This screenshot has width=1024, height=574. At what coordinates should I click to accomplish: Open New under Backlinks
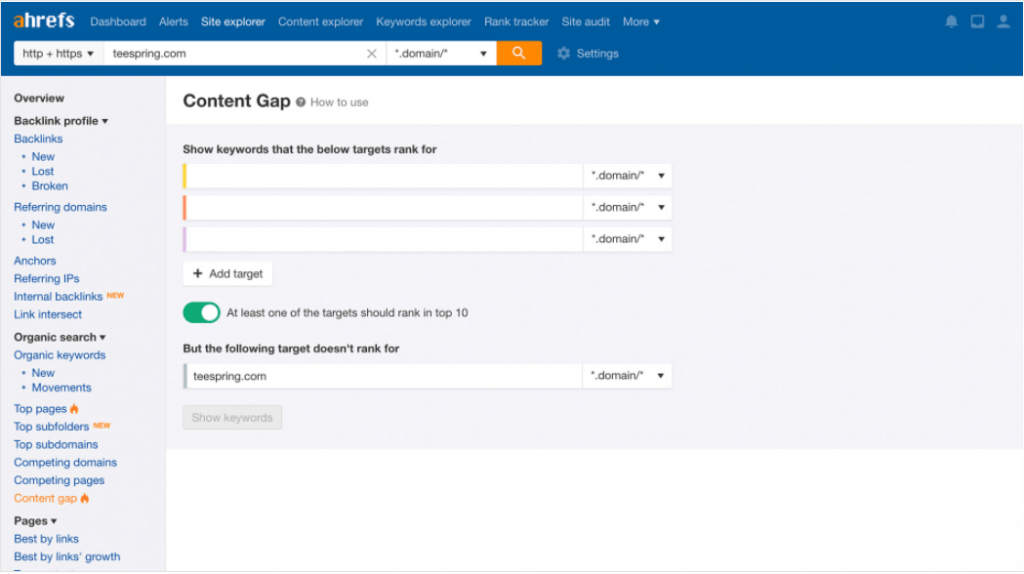43,157
